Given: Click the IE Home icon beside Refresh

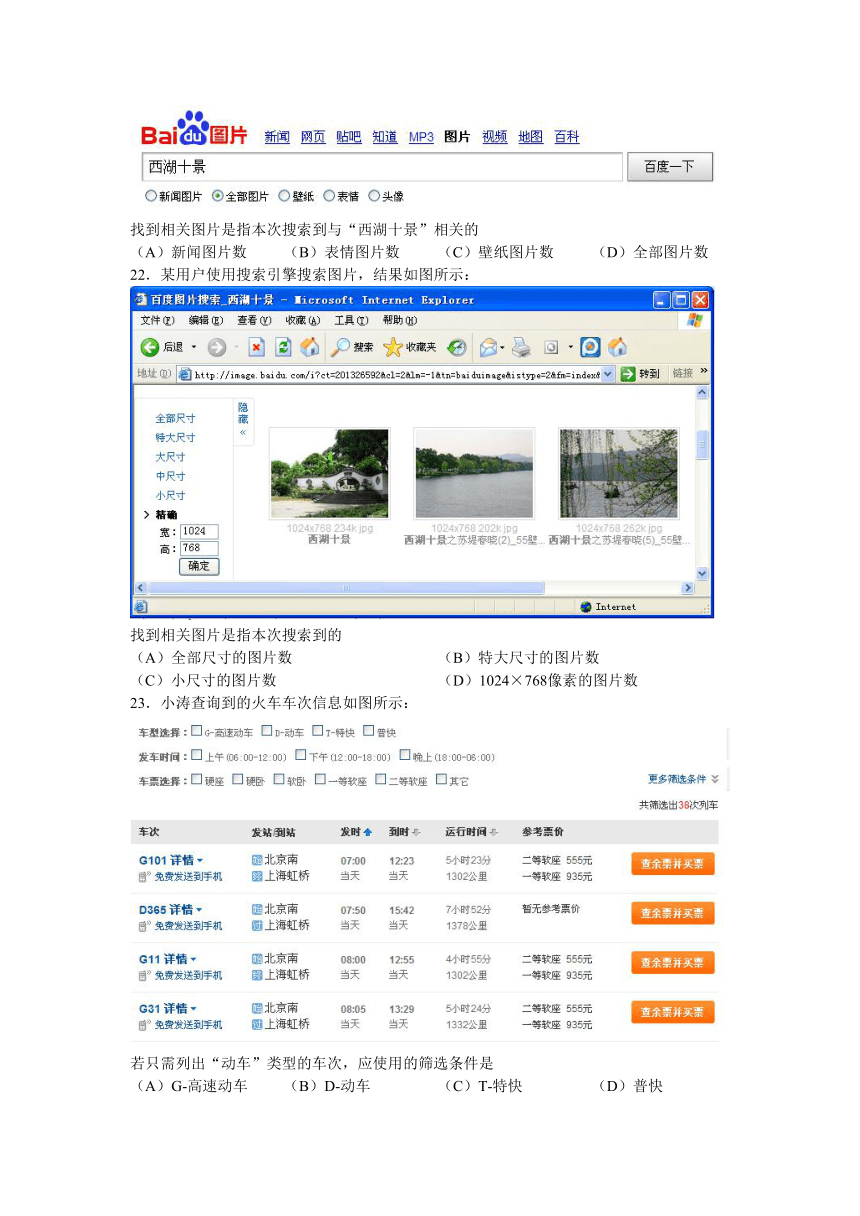Looking at the screenshot, I should pyautogui.click(x=310, y=347).
